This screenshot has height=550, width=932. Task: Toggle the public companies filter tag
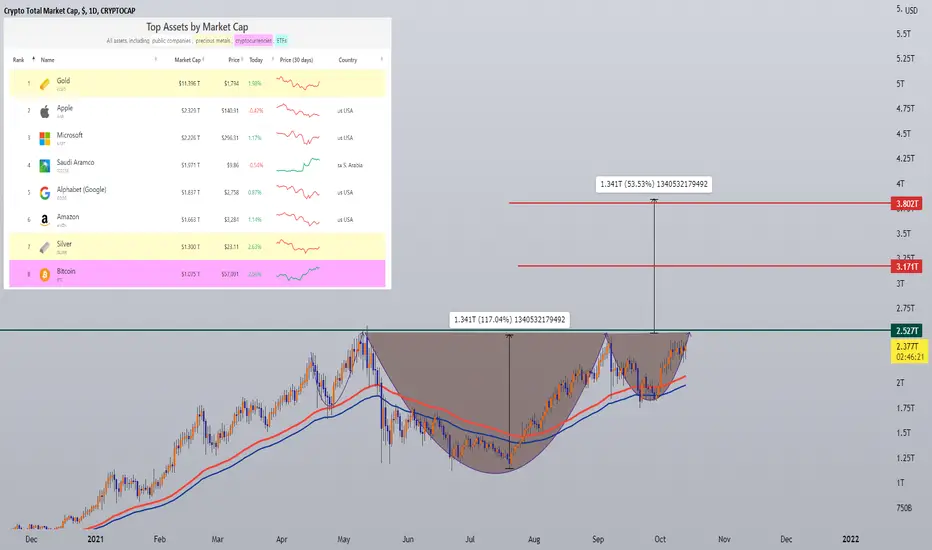171,40
